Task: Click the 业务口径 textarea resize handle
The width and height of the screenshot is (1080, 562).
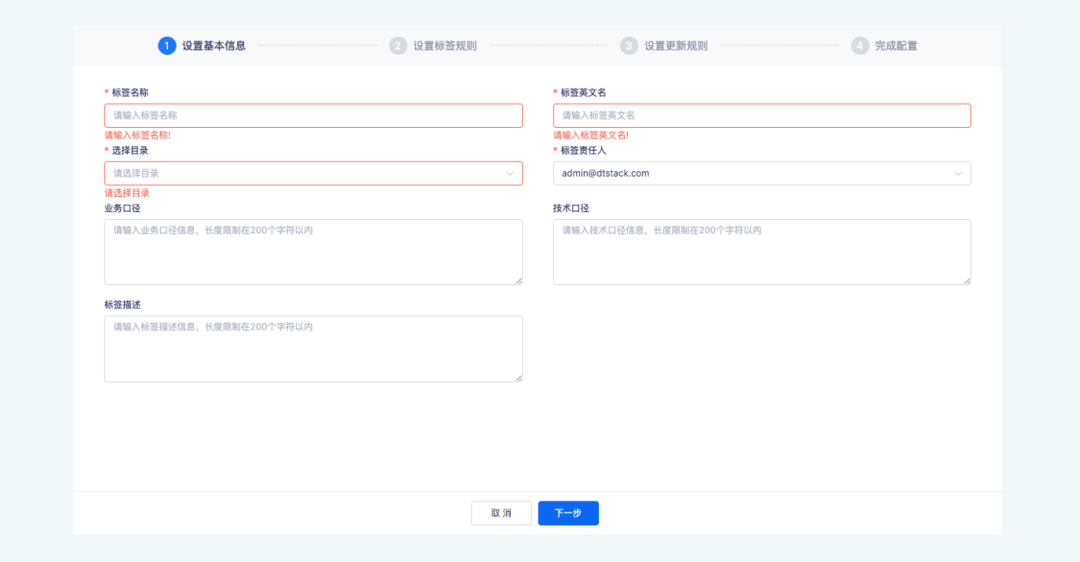Action: [x=518, y=281]
